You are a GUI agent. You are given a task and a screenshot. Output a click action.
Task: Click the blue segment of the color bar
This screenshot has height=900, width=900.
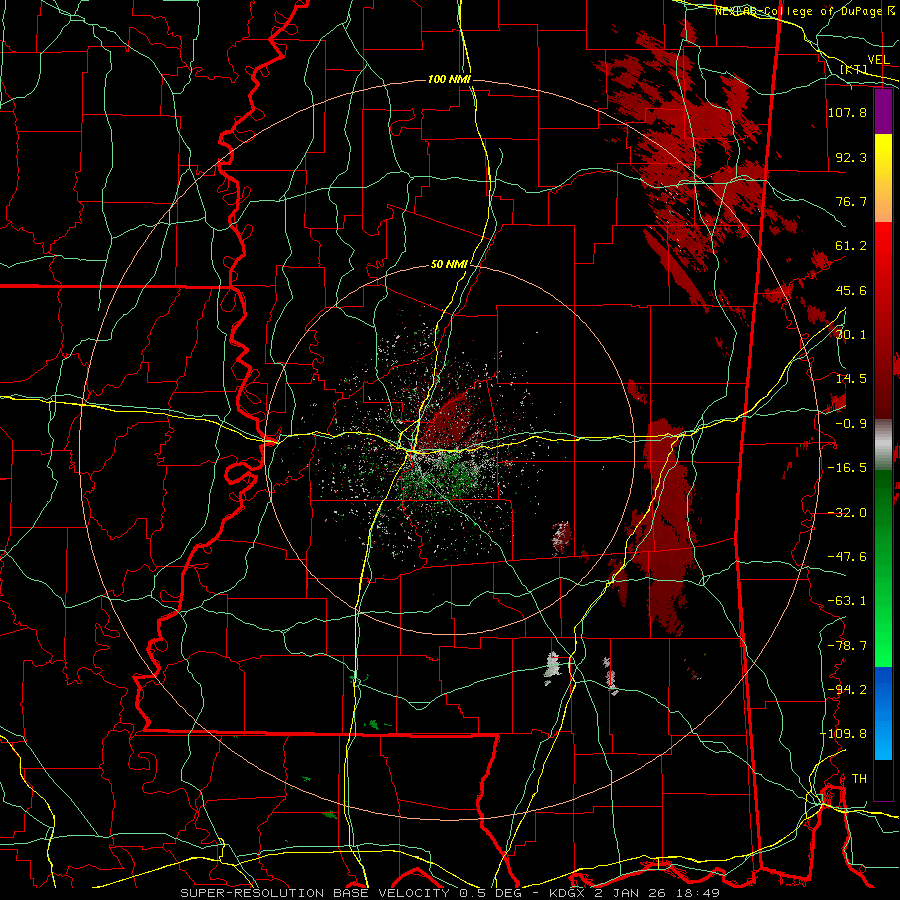coord(883,713)
